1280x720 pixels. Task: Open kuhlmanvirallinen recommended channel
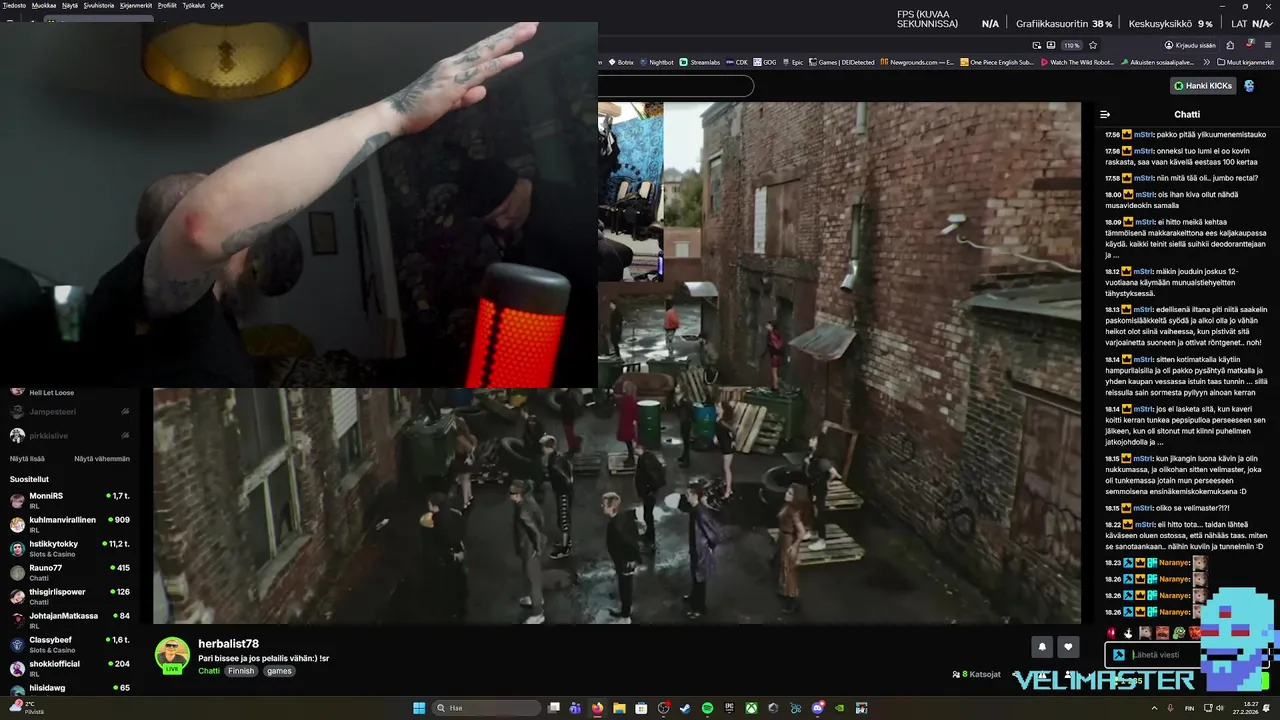pyautogui.click(x=70, y=524)
